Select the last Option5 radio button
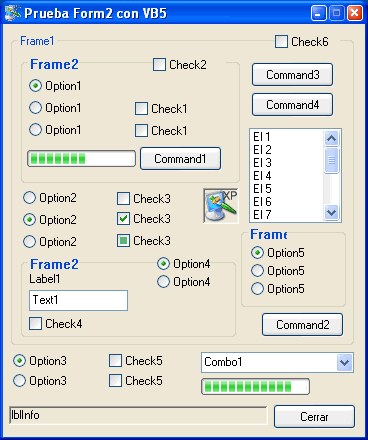 [257, 288]
